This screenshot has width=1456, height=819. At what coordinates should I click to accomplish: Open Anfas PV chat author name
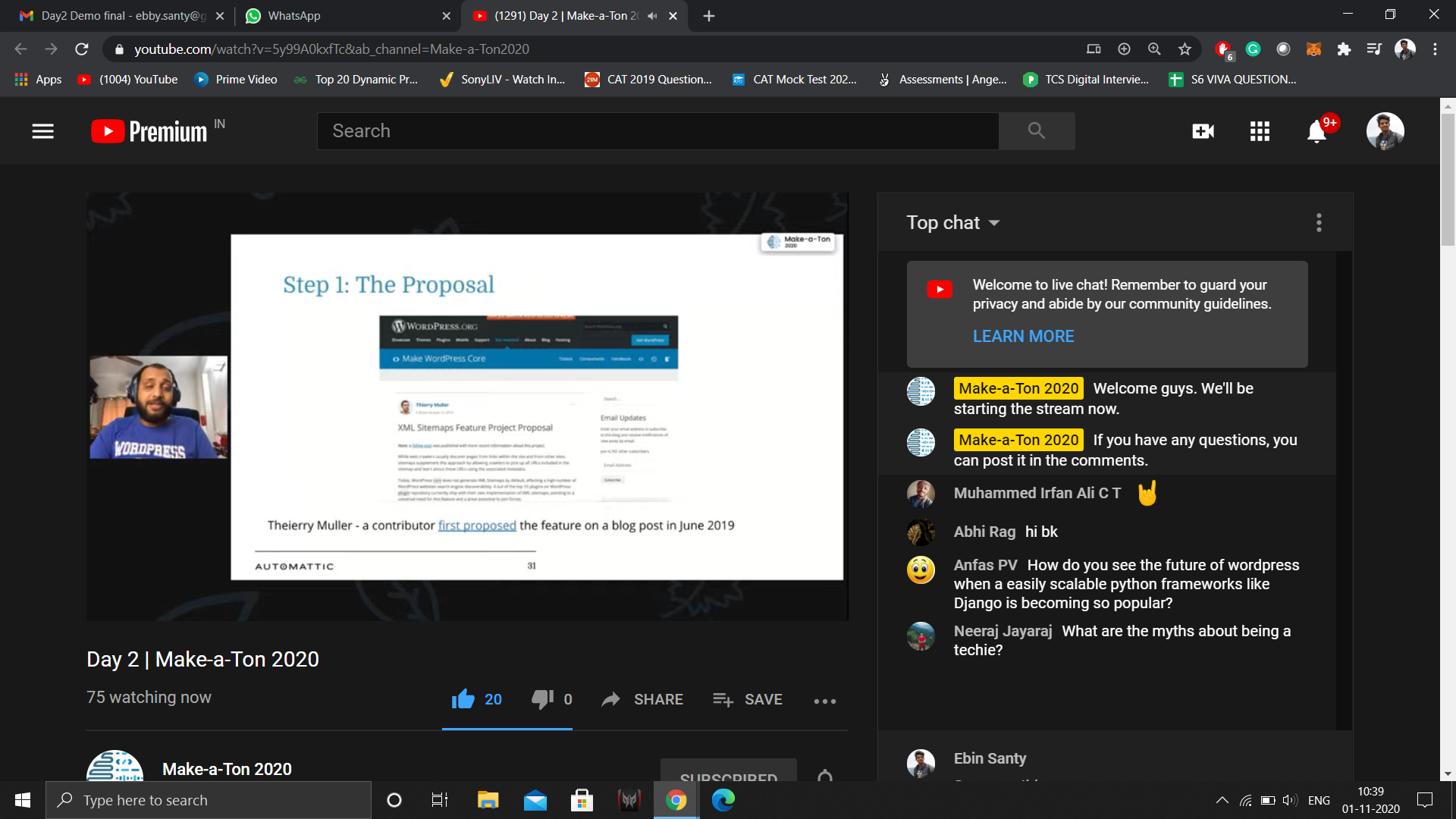985,565
